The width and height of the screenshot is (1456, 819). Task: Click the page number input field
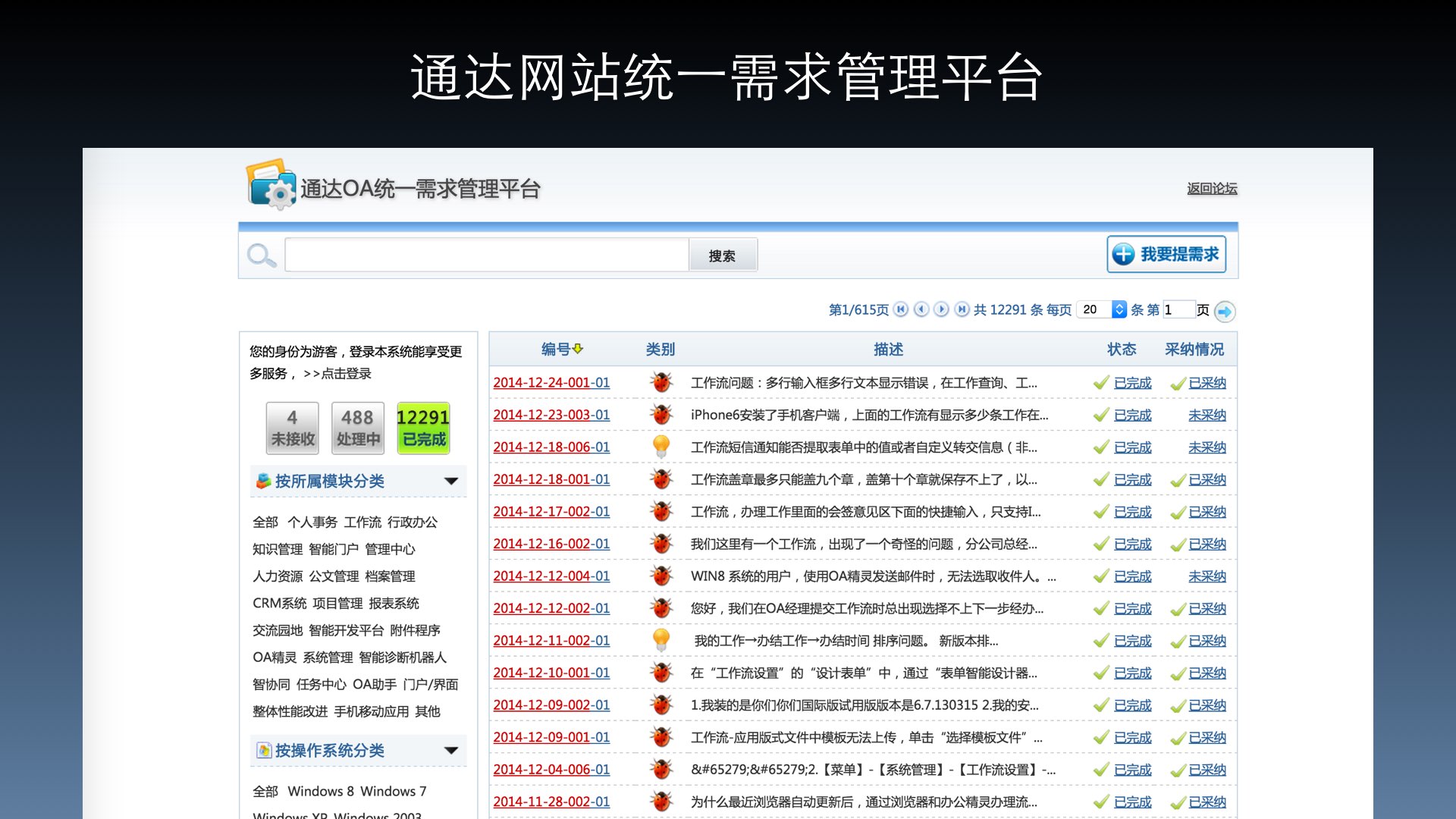(x=1178, y=309)
